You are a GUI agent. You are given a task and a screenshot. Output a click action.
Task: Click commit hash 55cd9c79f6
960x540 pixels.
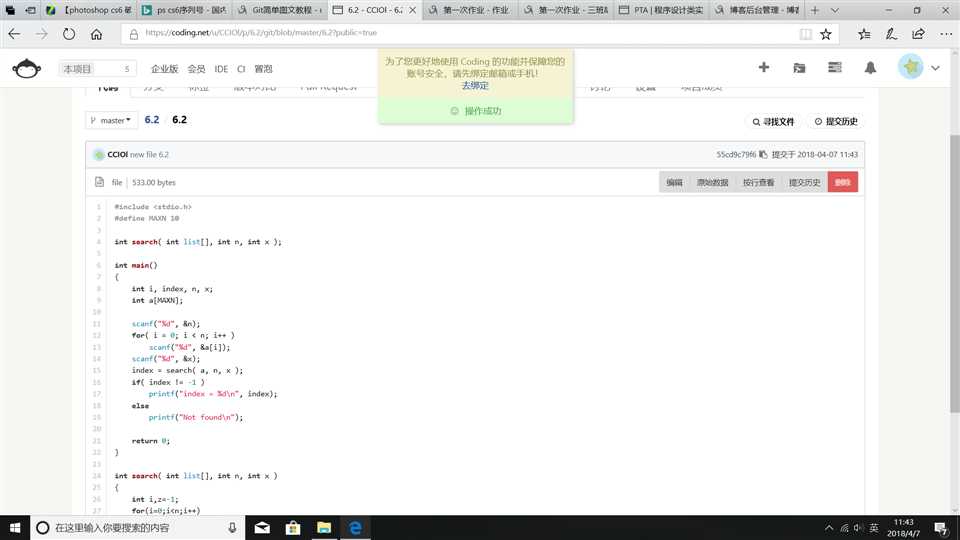[736, 154]
